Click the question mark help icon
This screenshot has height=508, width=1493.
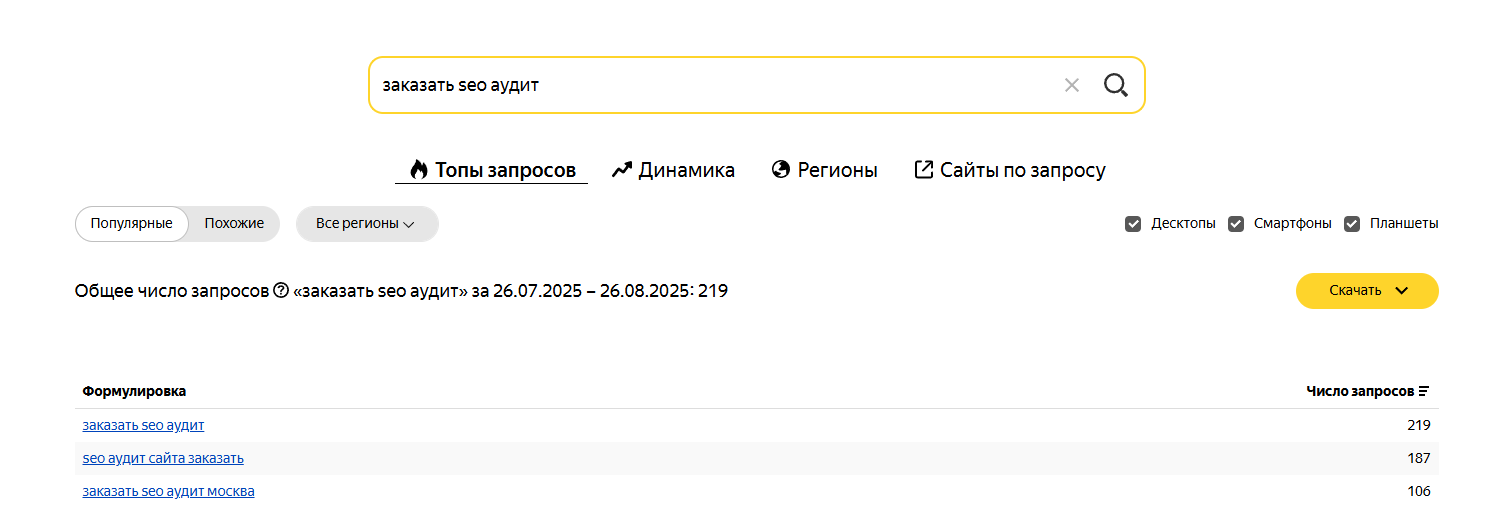281,291
